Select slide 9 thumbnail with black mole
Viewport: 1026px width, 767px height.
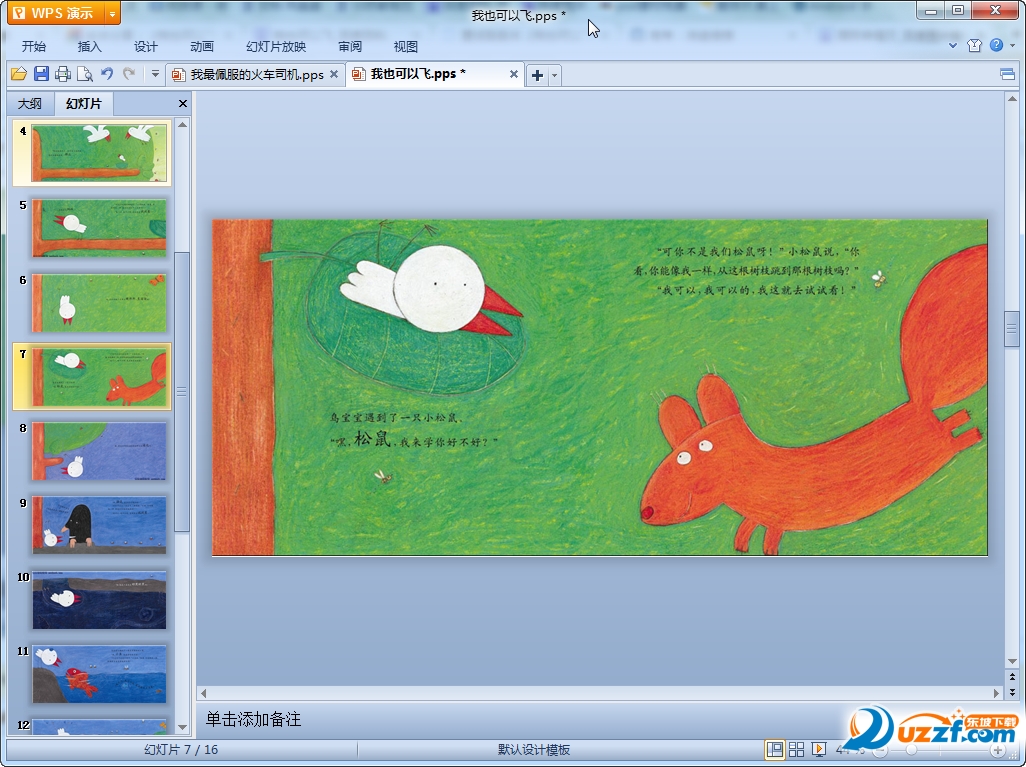[99, 525]
